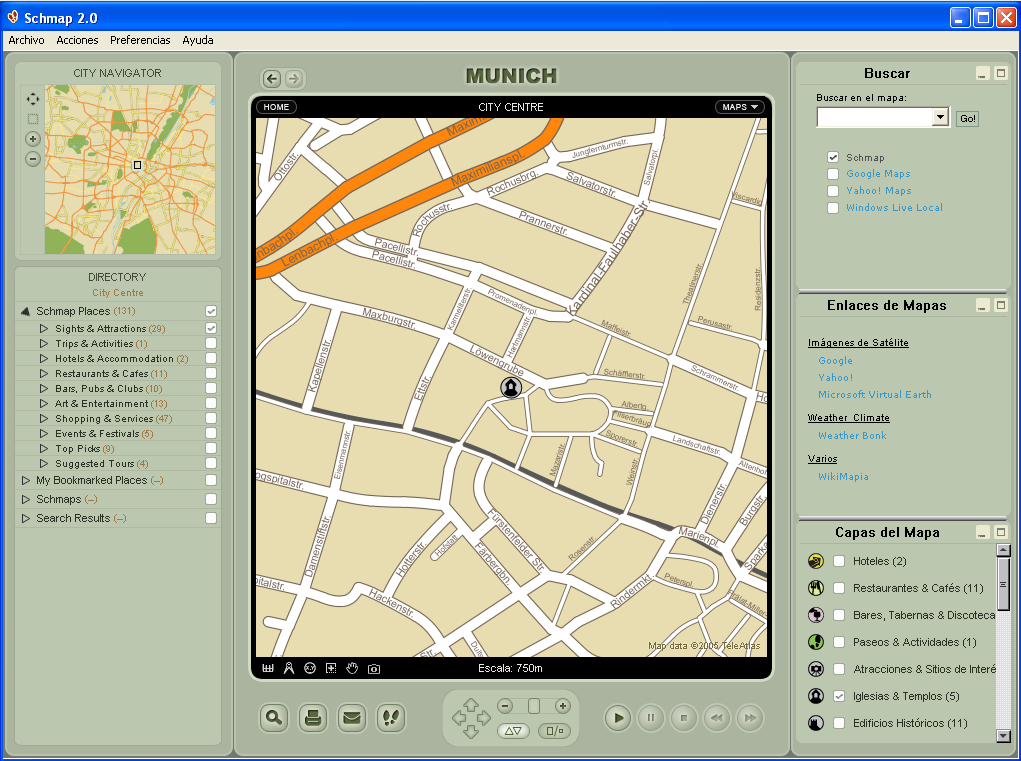Viewport: 1021px width, 761px height.
Task: Open the Ayuda menu
Action: pos(198,40)
